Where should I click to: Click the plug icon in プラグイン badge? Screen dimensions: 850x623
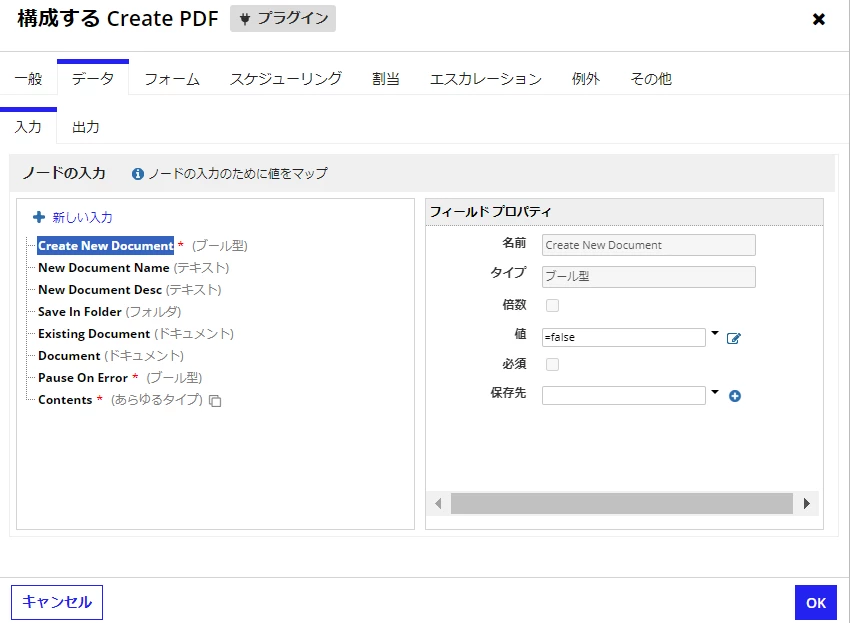point(245,19)
